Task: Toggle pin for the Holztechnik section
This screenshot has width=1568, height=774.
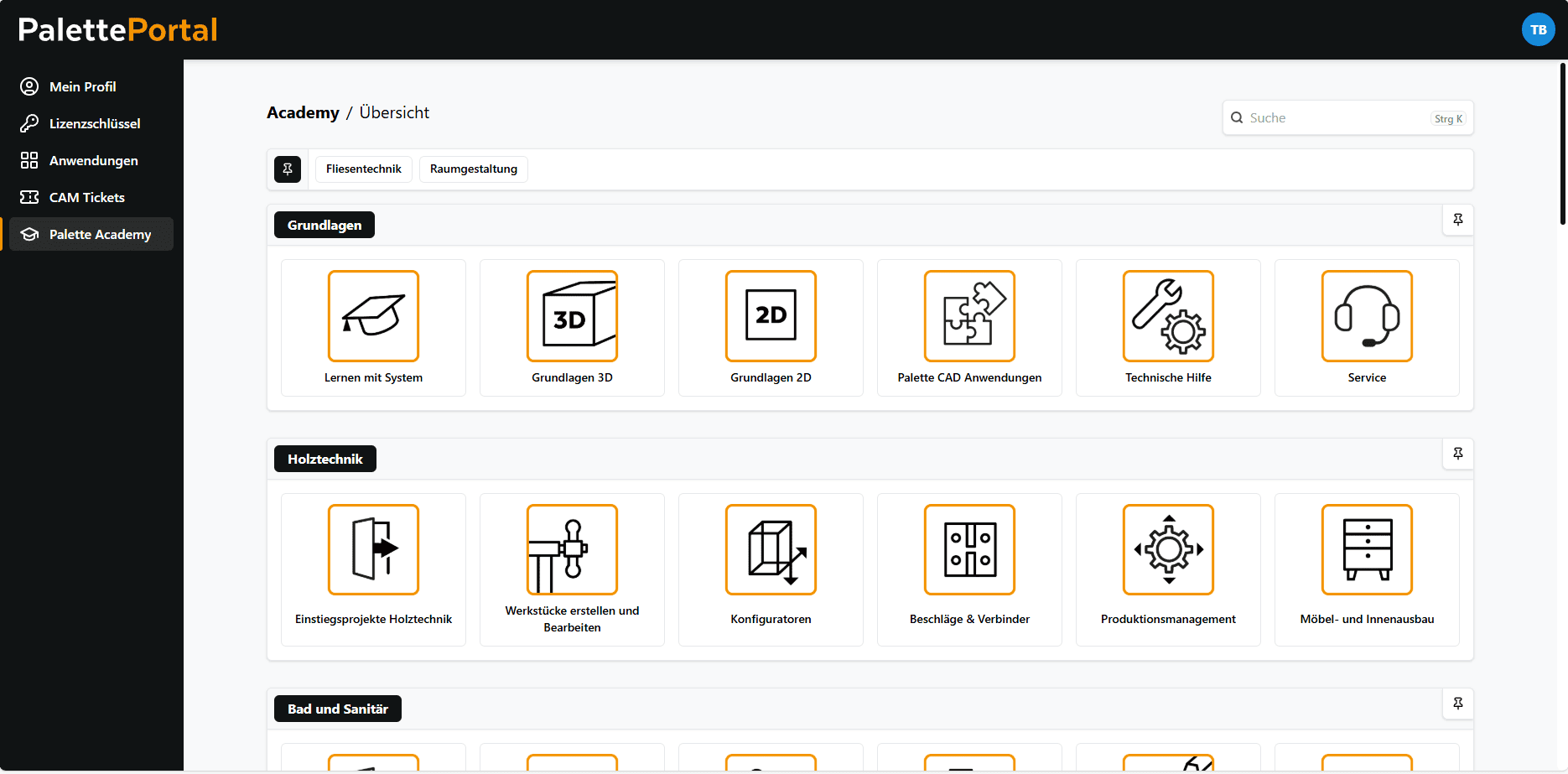Action: (1458, 454)
